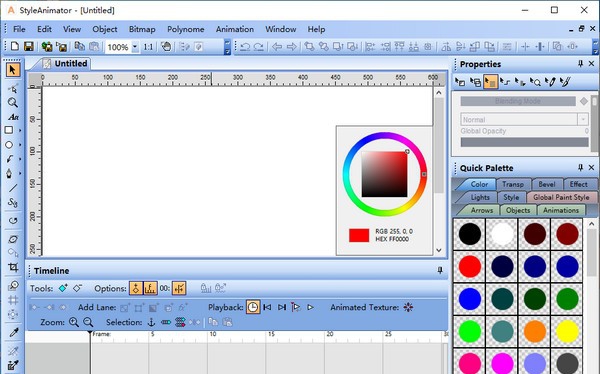Click frame 10 on timeline ruler

212,334
